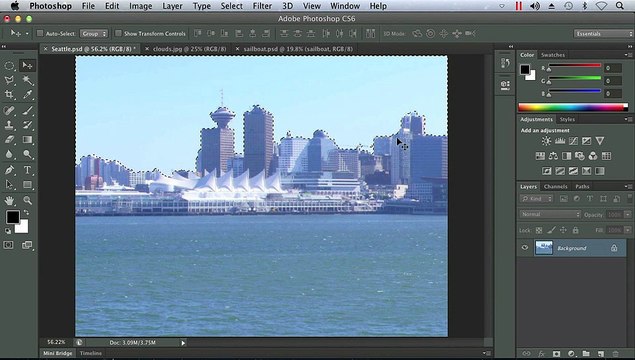Switch to the clouds.jpg document tab

click(190, 49)
